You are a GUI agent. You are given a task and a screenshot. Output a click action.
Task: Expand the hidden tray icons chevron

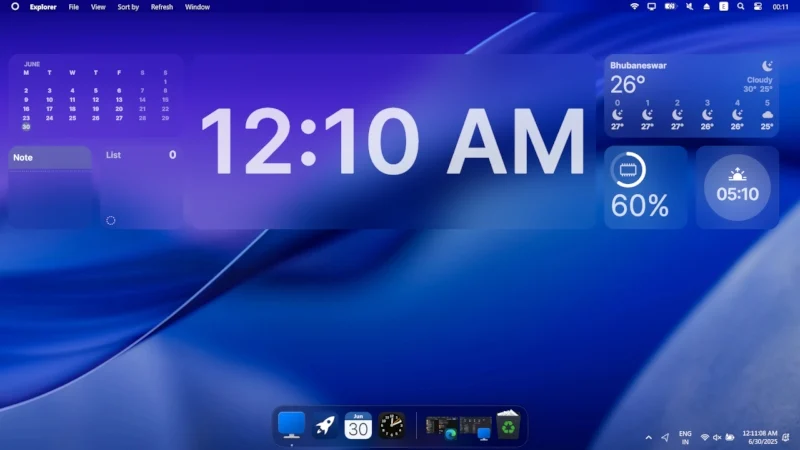[648, 437]
